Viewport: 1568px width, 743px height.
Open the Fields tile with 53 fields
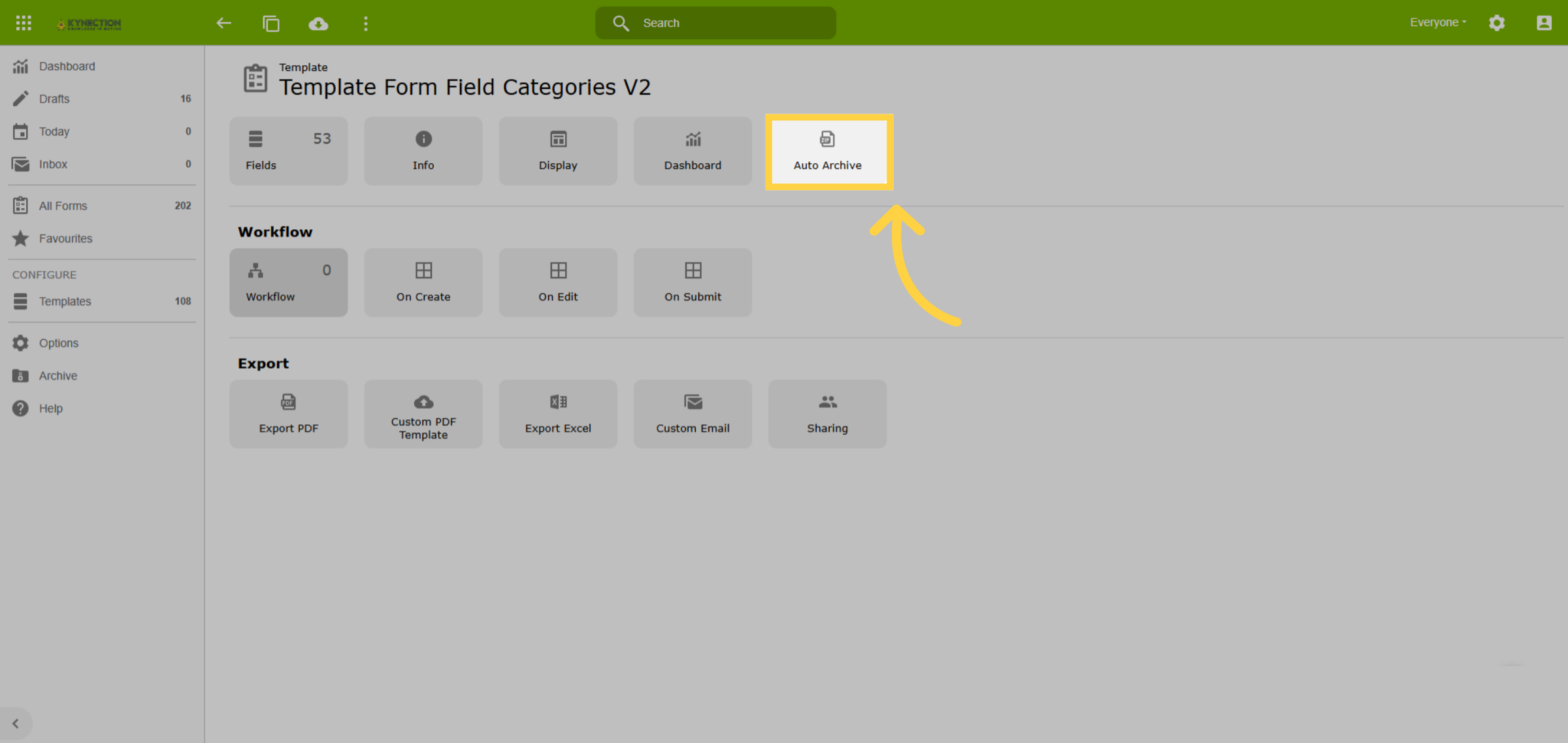pyautogui.click(x=289, y=151)
